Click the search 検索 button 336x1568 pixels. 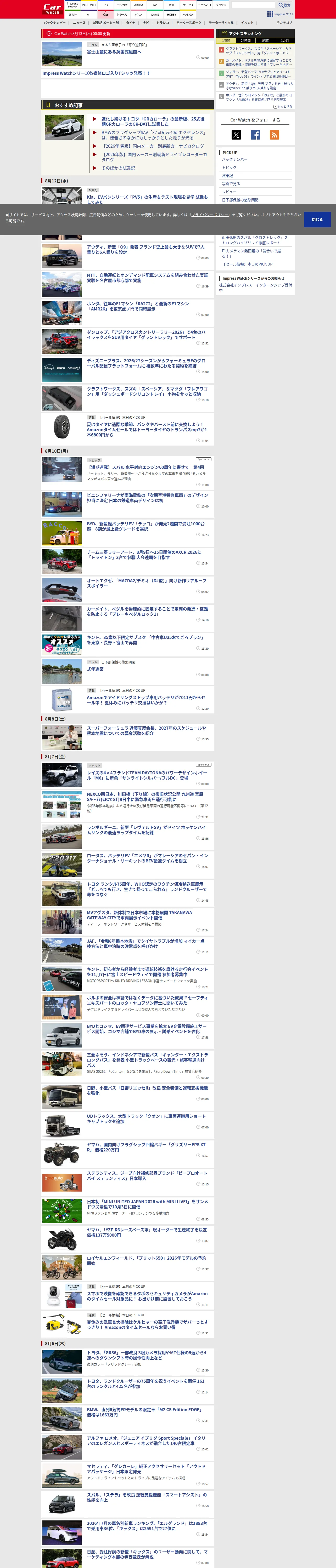285,5
